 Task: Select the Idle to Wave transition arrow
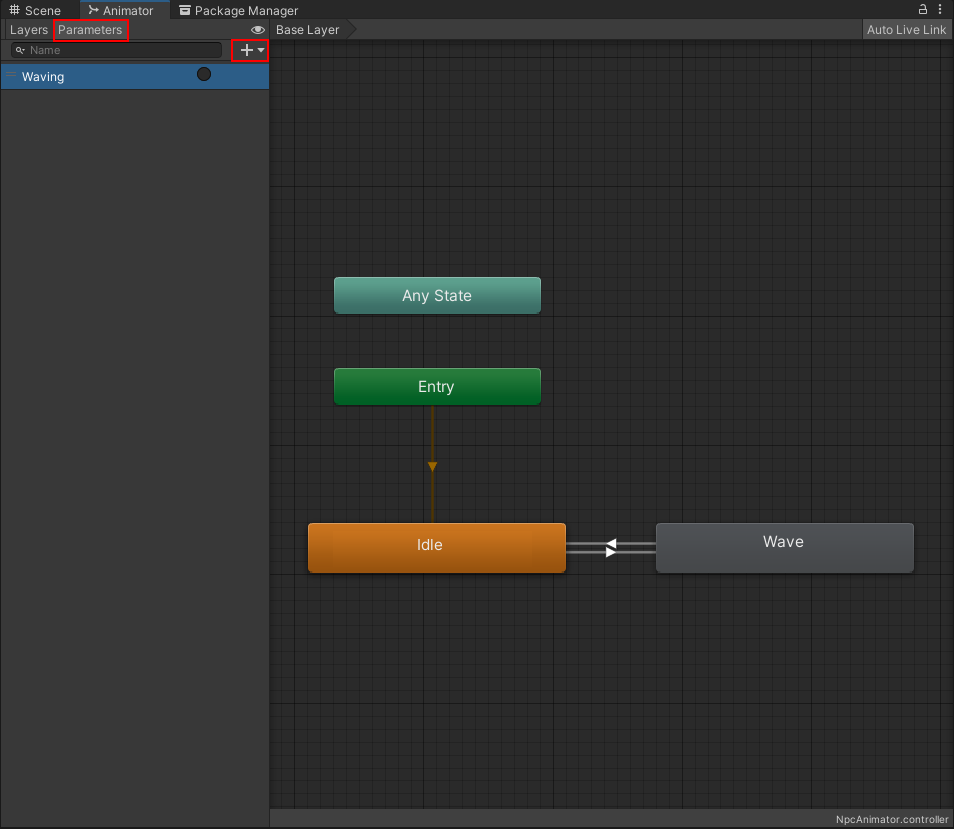pos(611,552)
